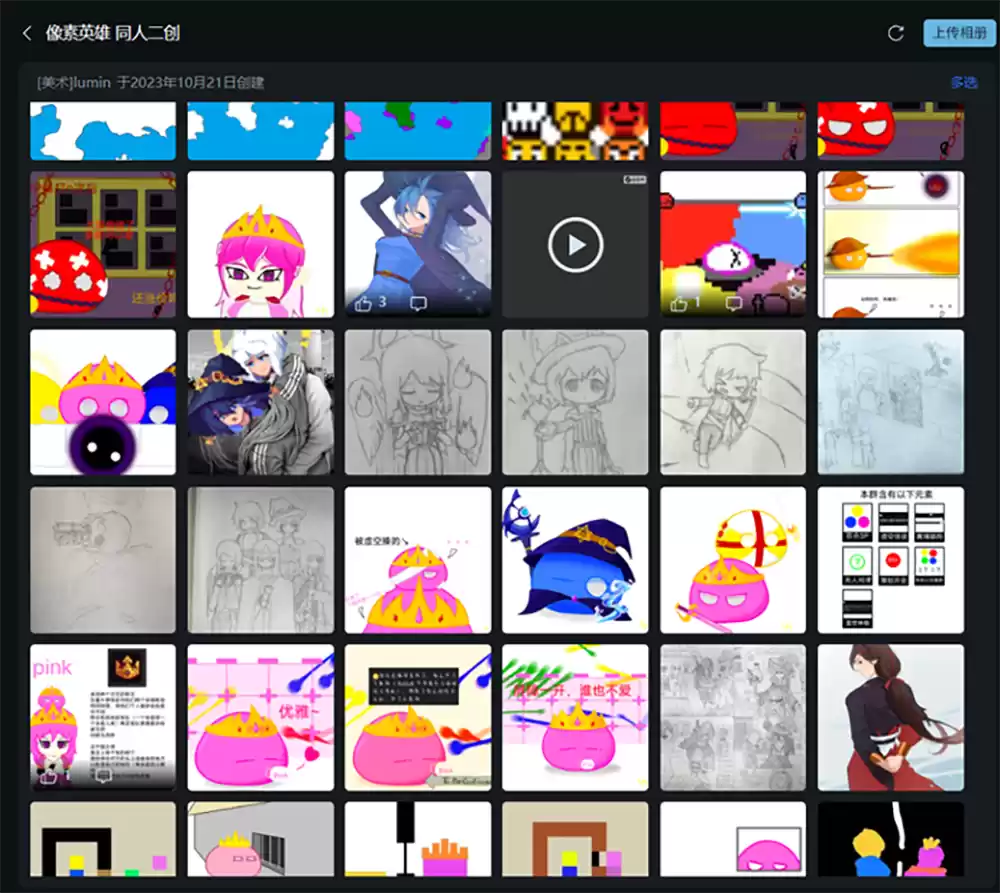Viewport: 1000px width, 893px height.
Task: Click the album title 像素英雄 同人二创
Action: point(112,33)
